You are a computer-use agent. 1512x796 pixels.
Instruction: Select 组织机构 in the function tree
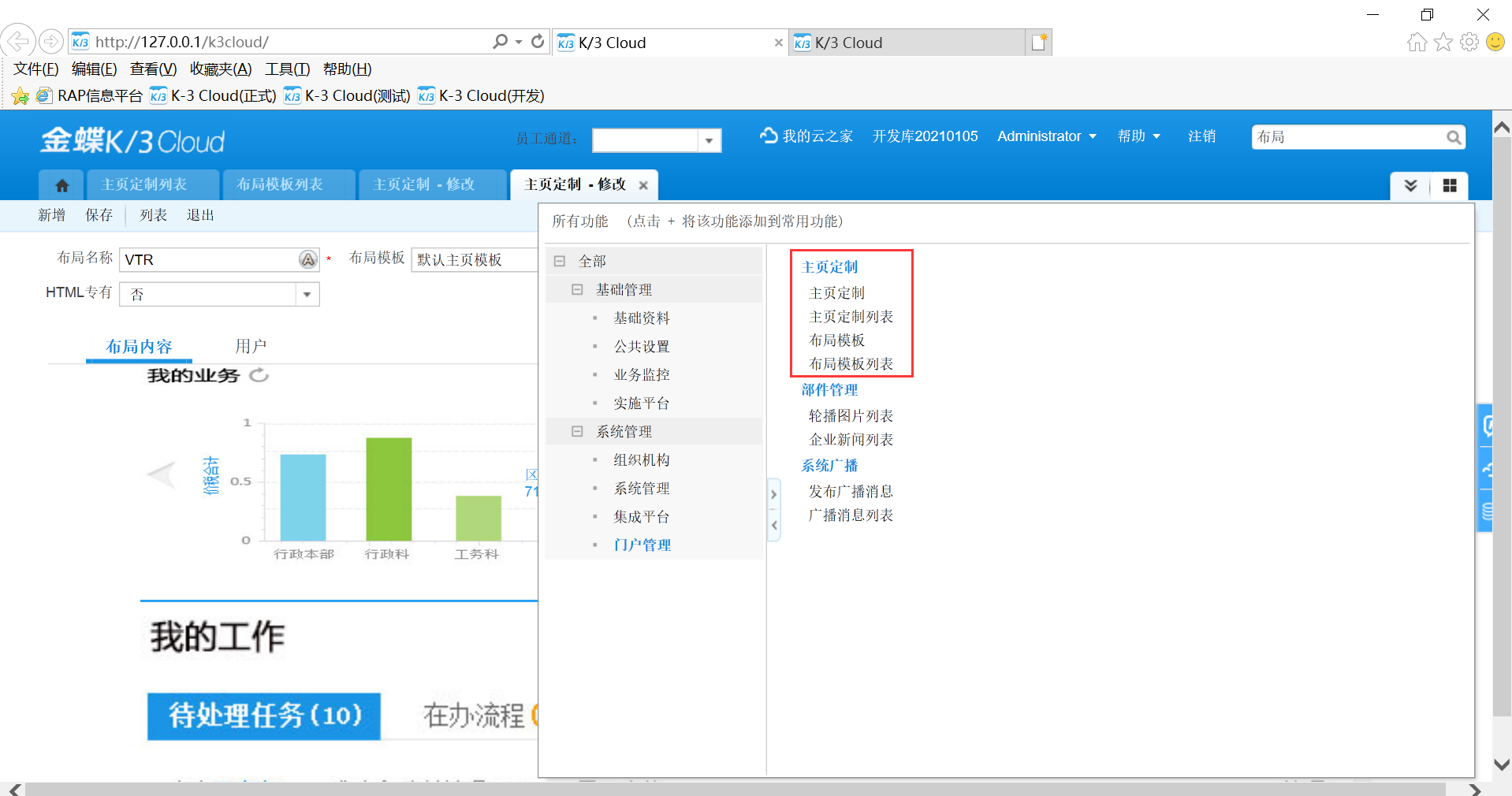642,460
